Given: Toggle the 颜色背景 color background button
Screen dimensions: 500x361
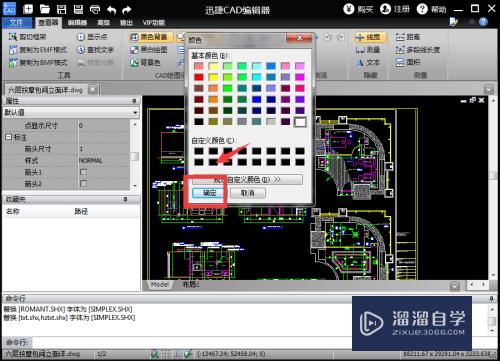Looking at the screenshot, I should 151,37.
